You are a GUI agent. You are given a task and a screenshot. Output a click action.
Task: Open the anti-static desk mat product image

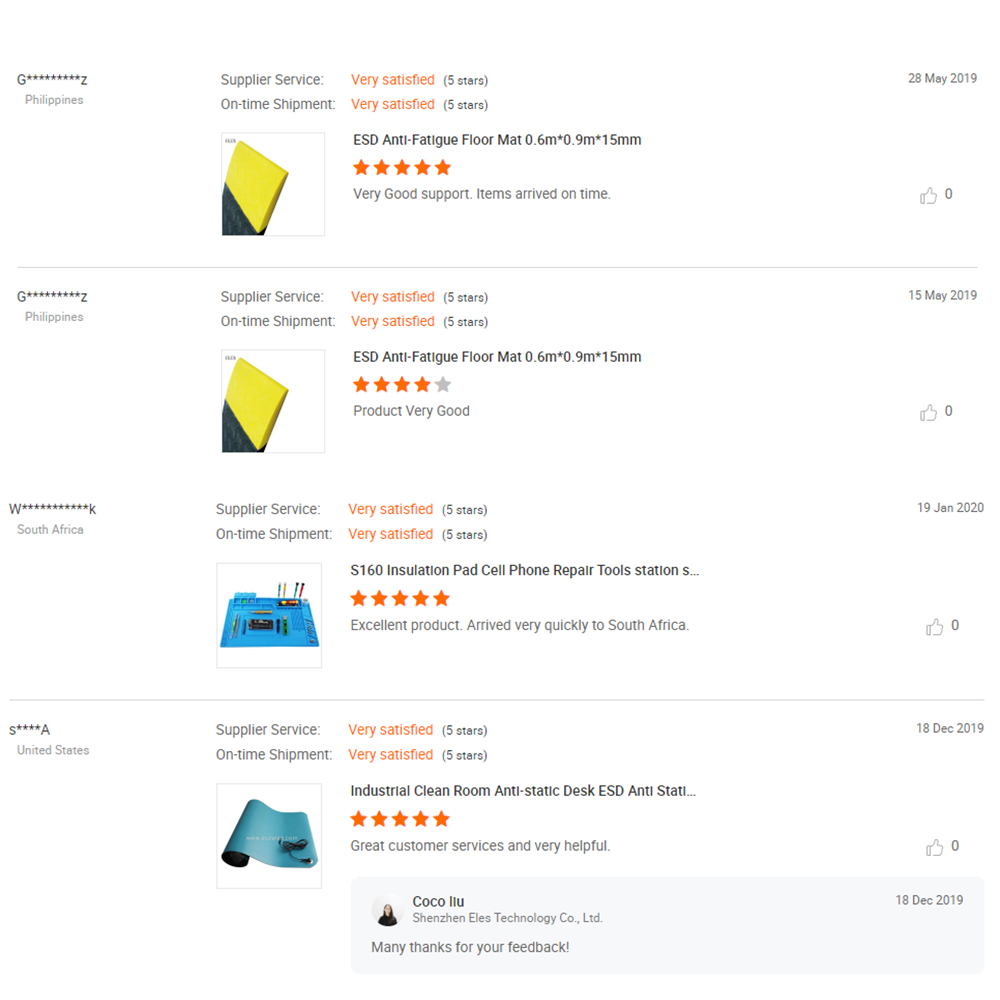point(268,836)
